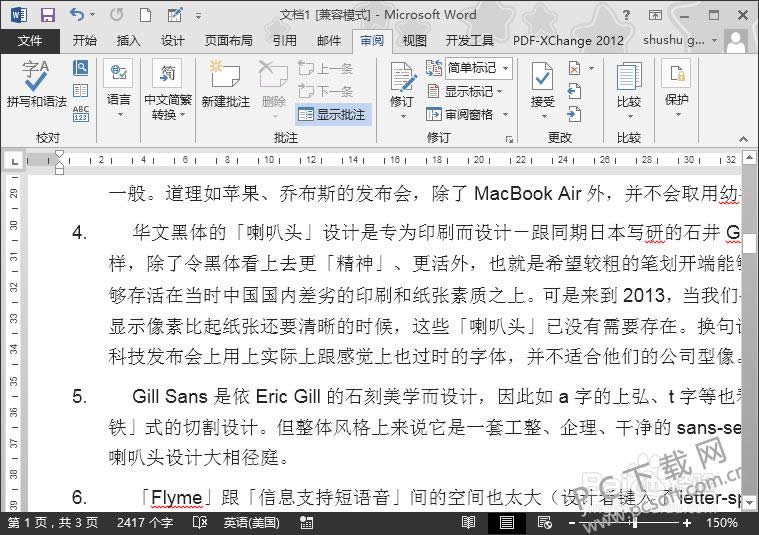Click the 比较 compare documents icon
759x535 pixels.
click(629, 76)
